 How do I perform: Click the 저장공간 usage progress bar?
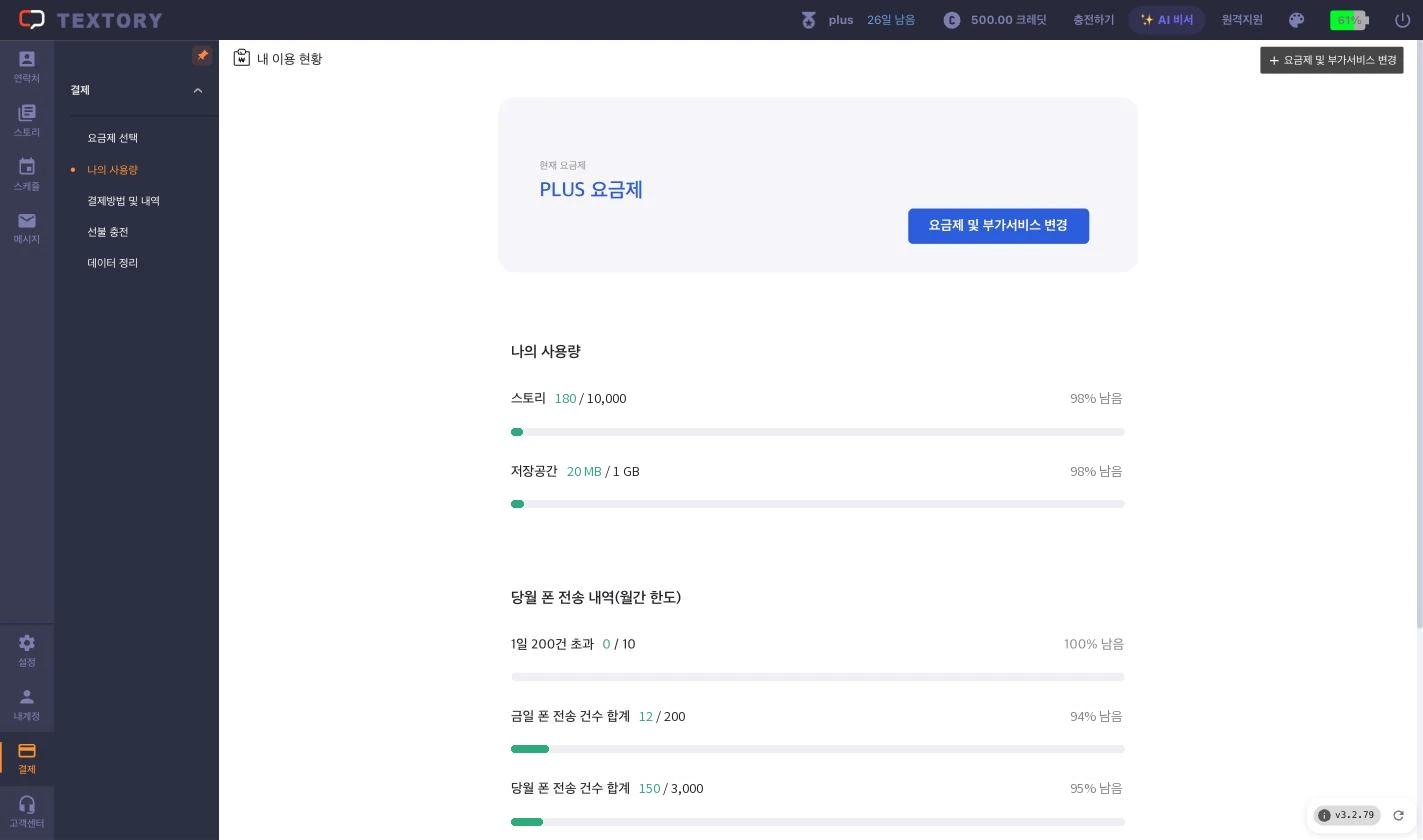pyautogui.click(x=818, y=504)
